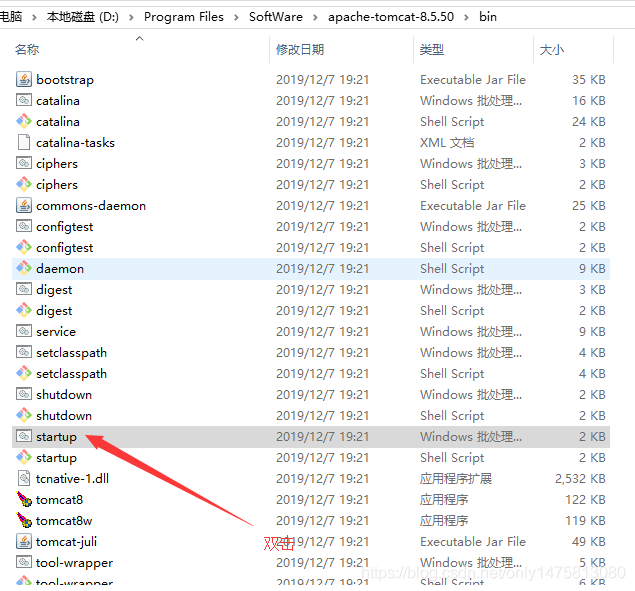Expand the chevron after Program Files
The height and width of the screenshot is (591, 635).
pos(236,17)
